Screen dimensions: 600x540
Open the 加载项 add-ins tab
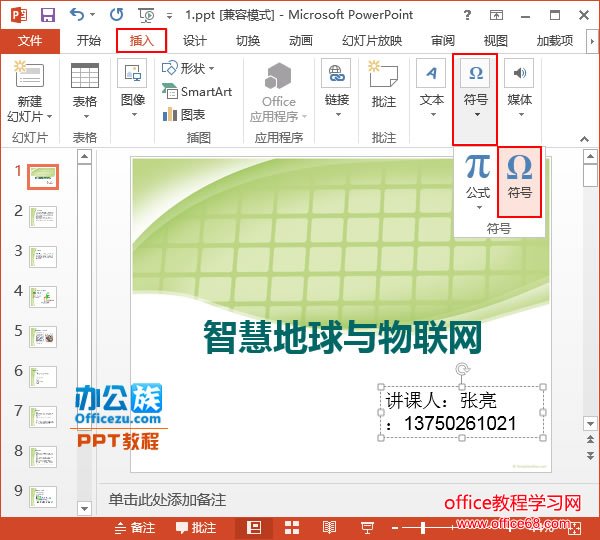click(x=555, y=41)
